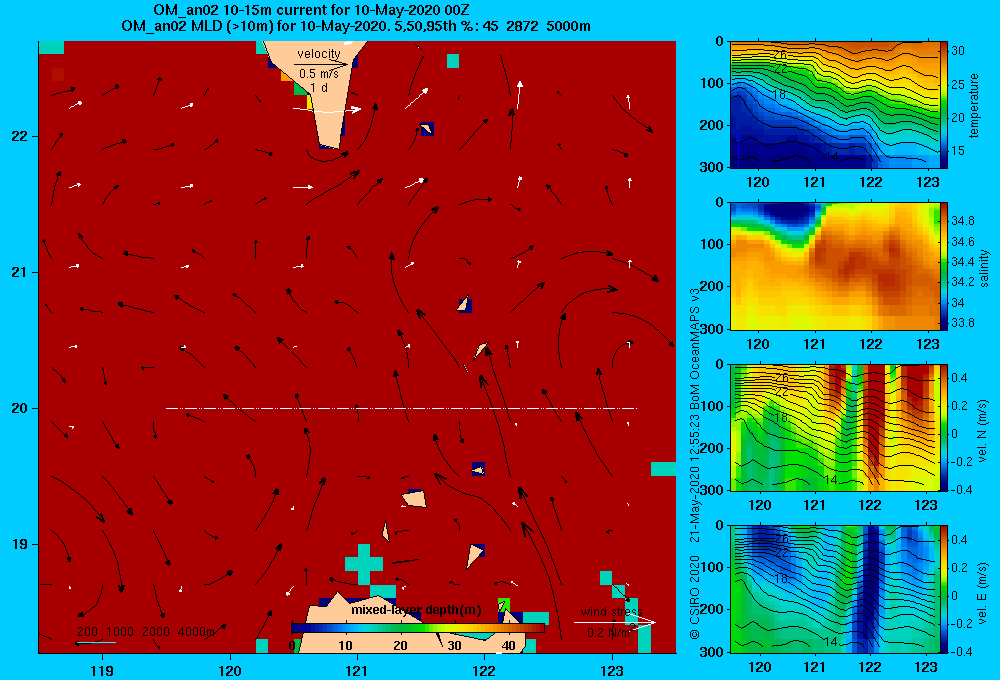Click latitude label "20" on main map axis

(20, 408)
